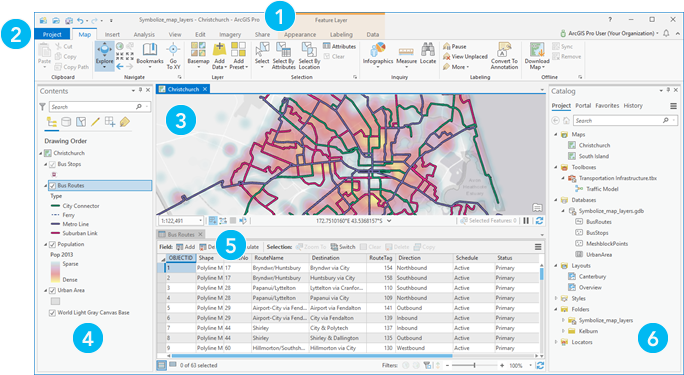
Task: Click the Population color ramp legend
Action: [55, 272]
